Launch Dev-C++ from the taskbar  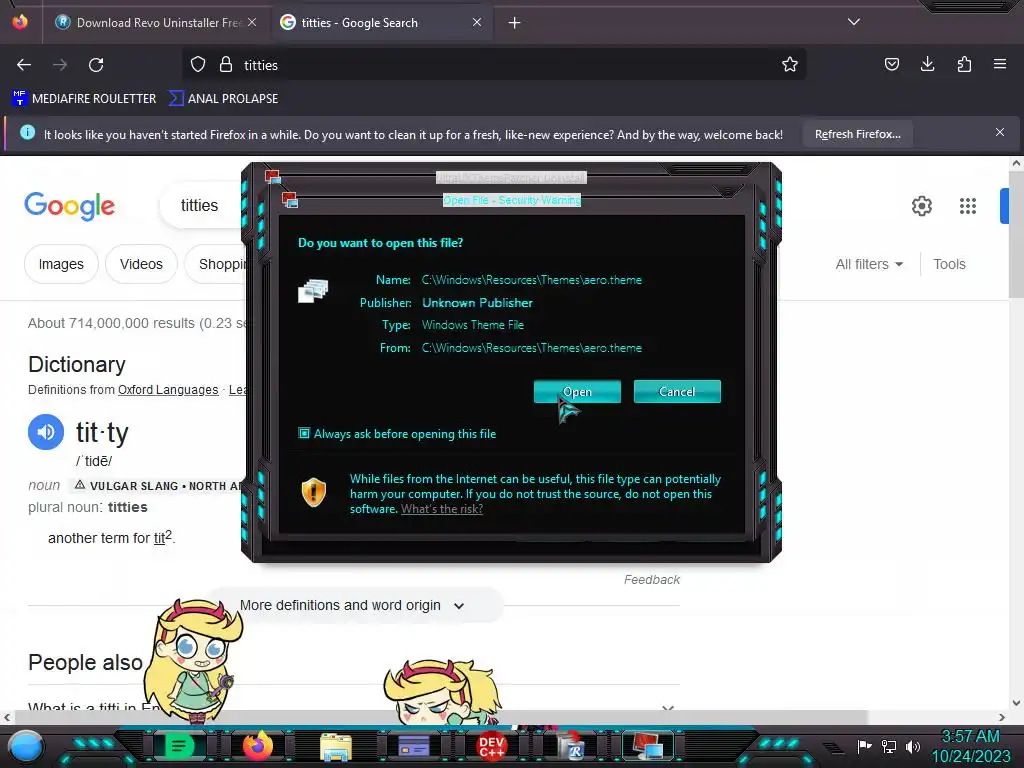tap(492, 746)
